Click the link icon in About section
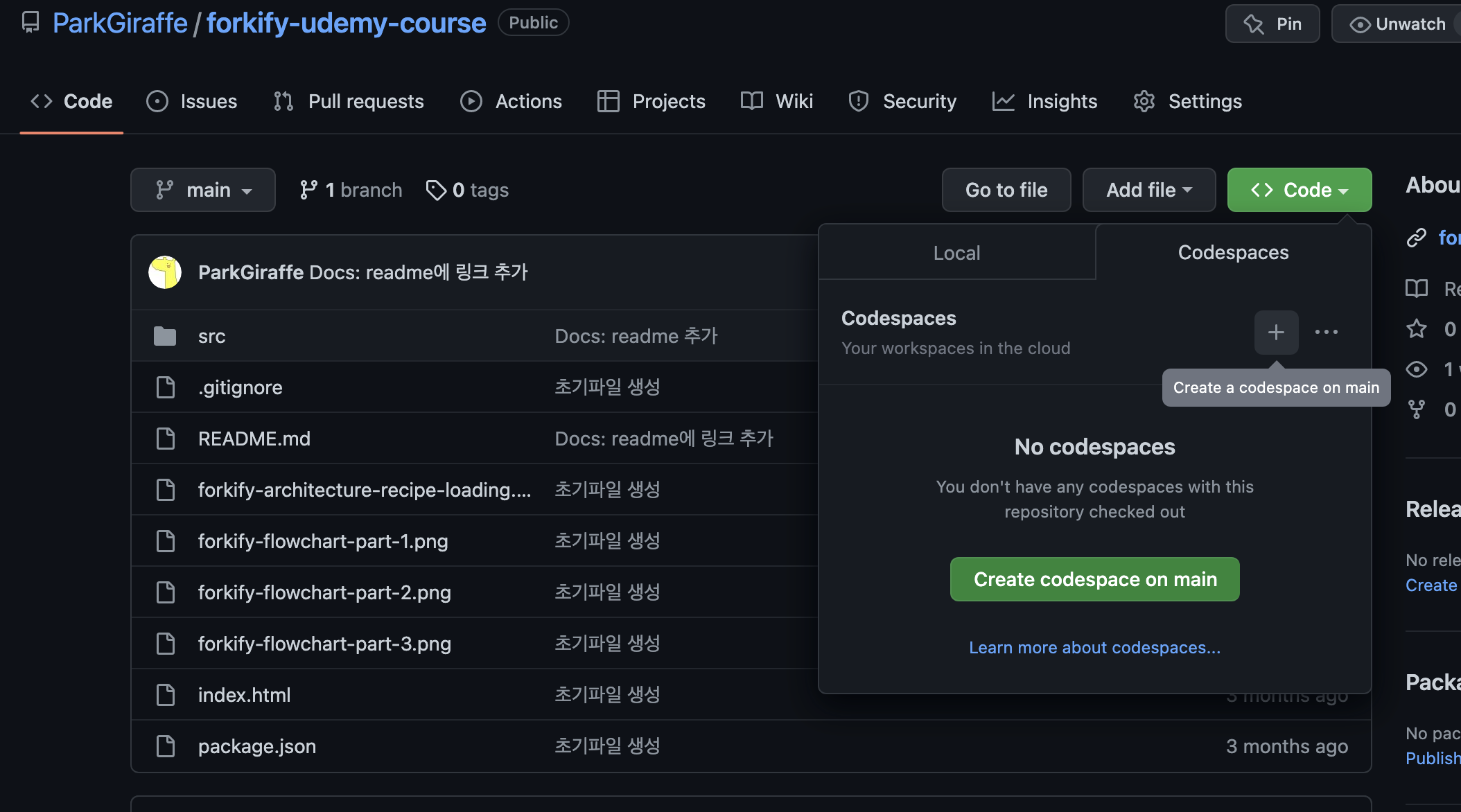Image resolution: width=1461 pixels, height=812 pixels. 1417,238
